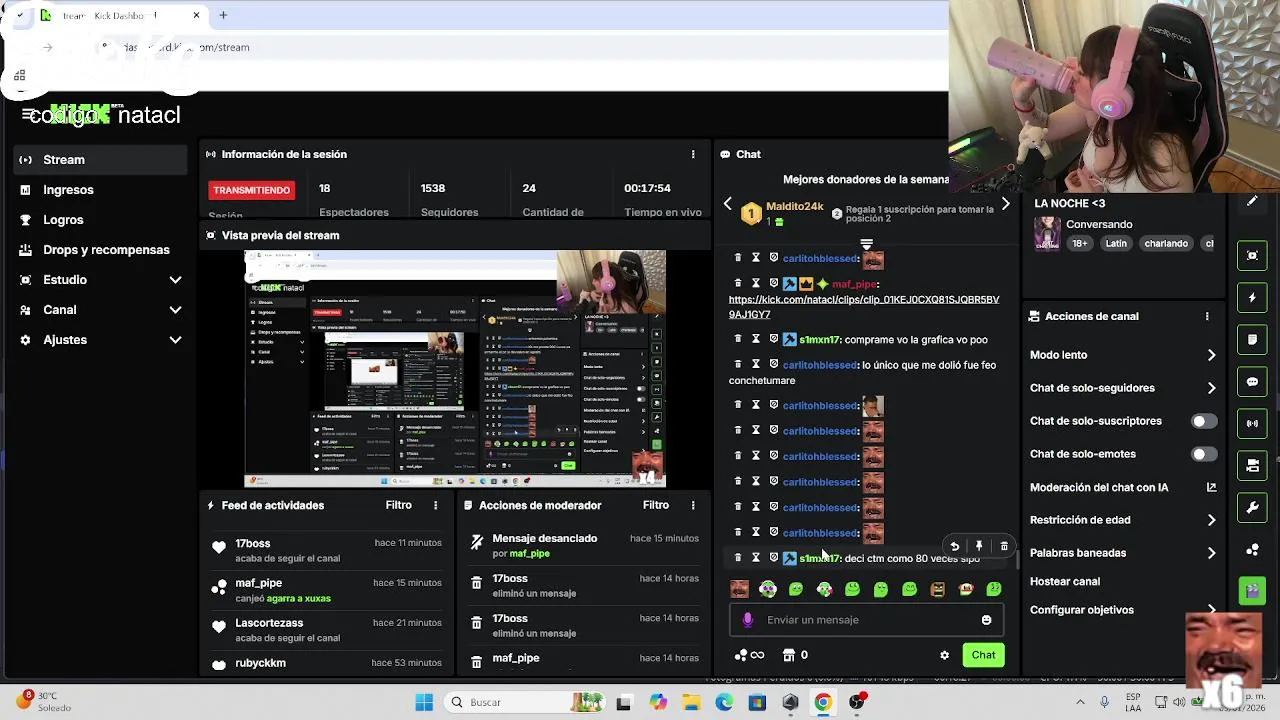The image size is (1280, 720).
Task: Open external link icon for Moderación del chat con IA
Action: 1211,487
